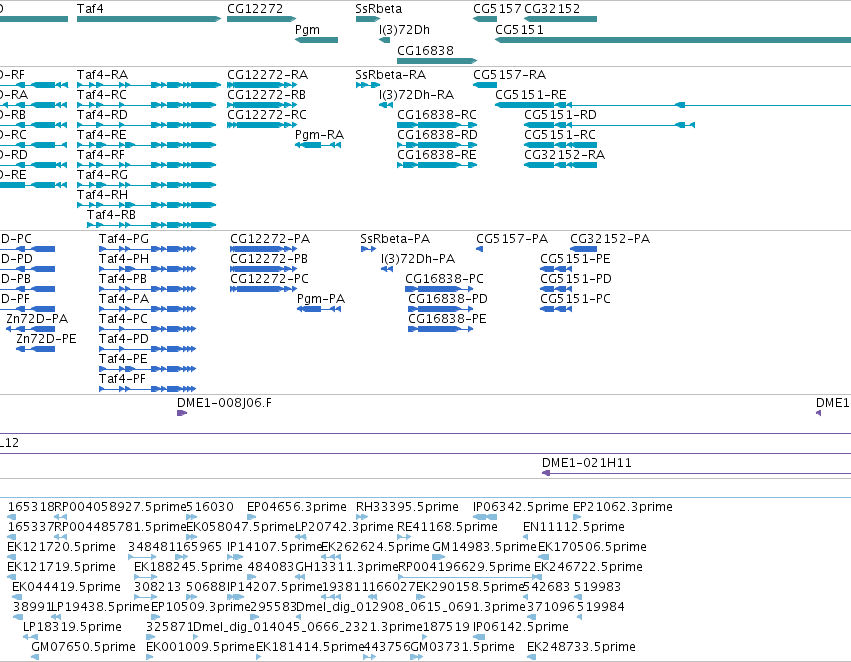
Task: Click transcript SsRbeta-RA
Action: point(391,75)
